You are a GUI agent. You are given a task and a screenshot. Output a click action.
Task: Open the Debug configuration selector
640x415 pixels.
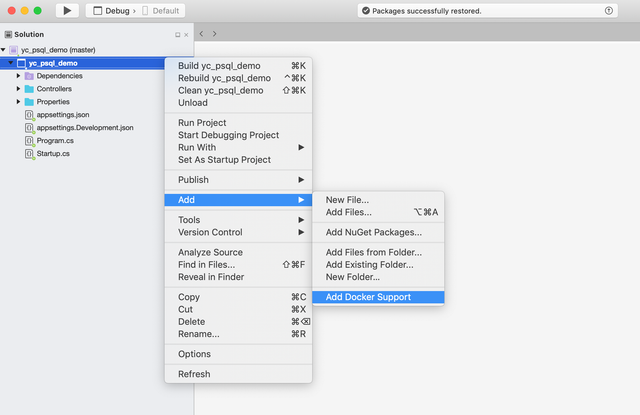pos(116,11)
